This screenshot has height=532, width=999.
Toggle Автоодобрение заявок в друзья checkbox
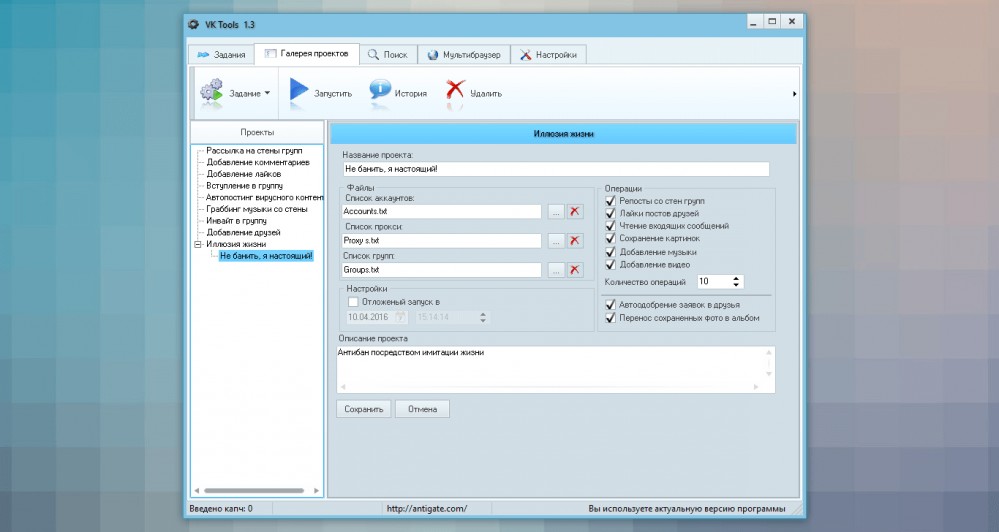[610, 305]
